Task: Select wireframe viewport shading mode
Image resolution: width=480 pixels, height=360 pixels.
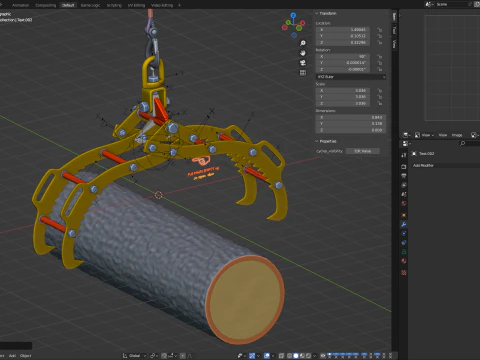Action: coord(289,356)
